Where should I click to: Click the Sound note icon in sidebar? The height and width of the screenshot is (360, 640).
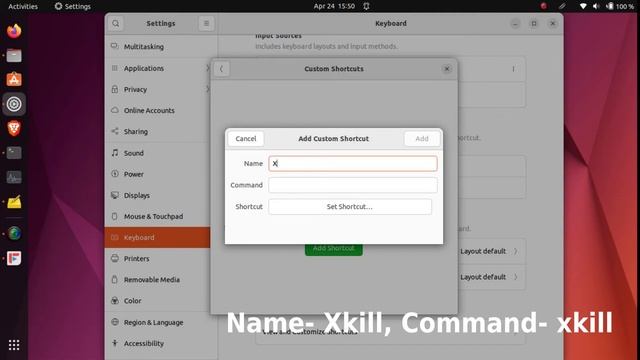(x=115, y=153)
